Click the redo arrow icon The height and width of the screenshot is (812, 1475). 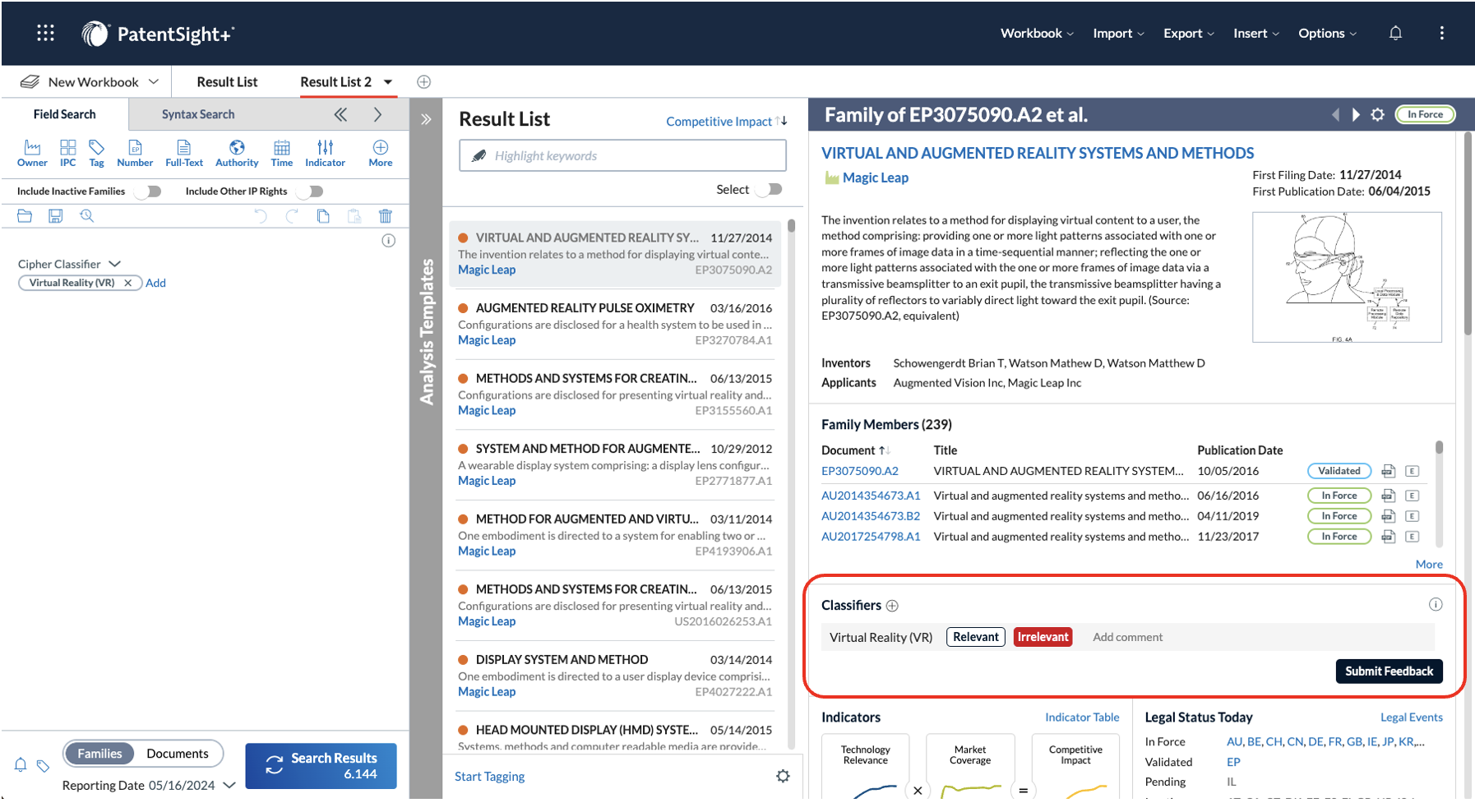(x=292, y=216)
